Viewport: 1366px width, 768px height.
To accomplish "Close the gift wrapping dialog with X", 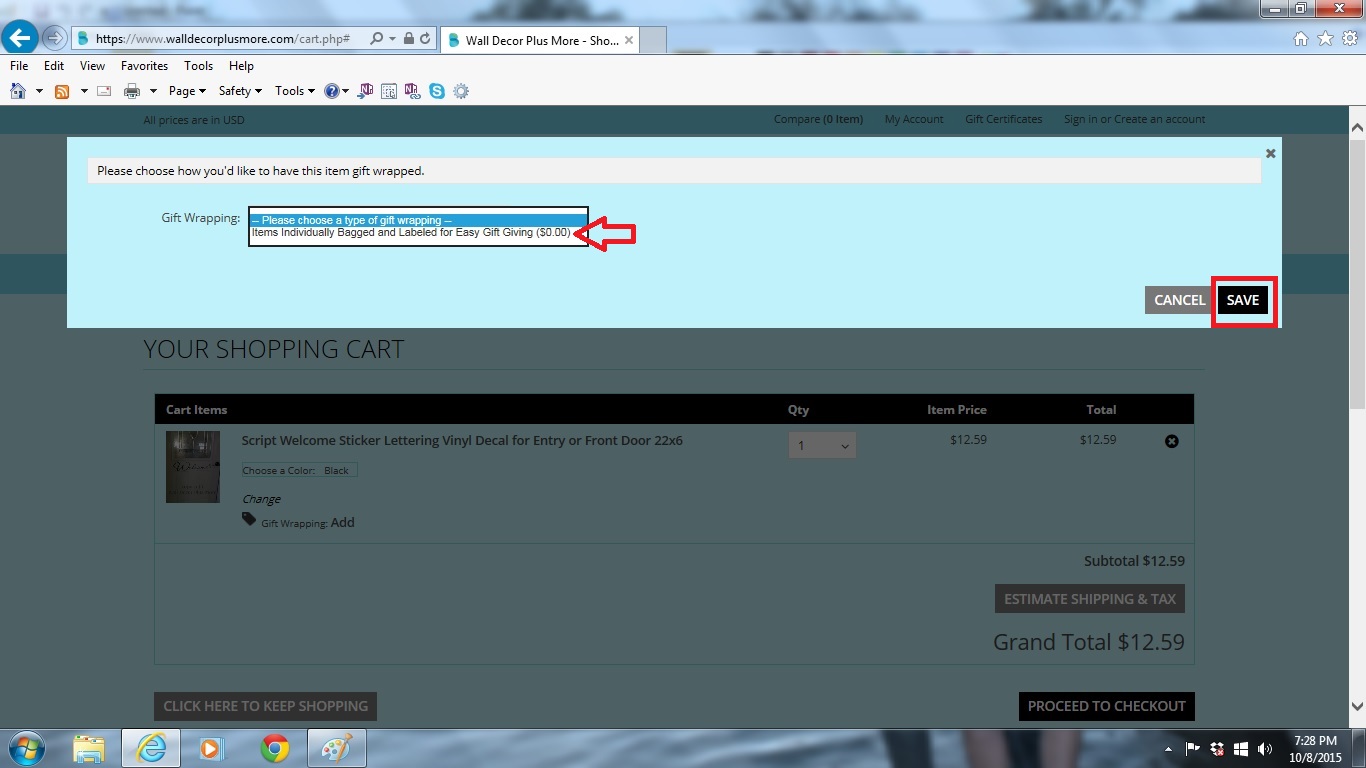I will coord(1270,154).
